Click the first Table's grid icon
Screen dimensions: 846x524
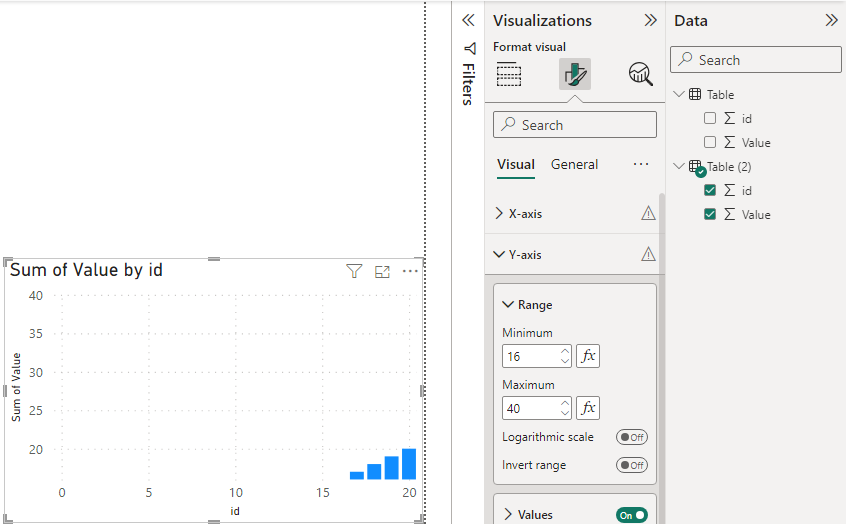[x=695, y=94]
